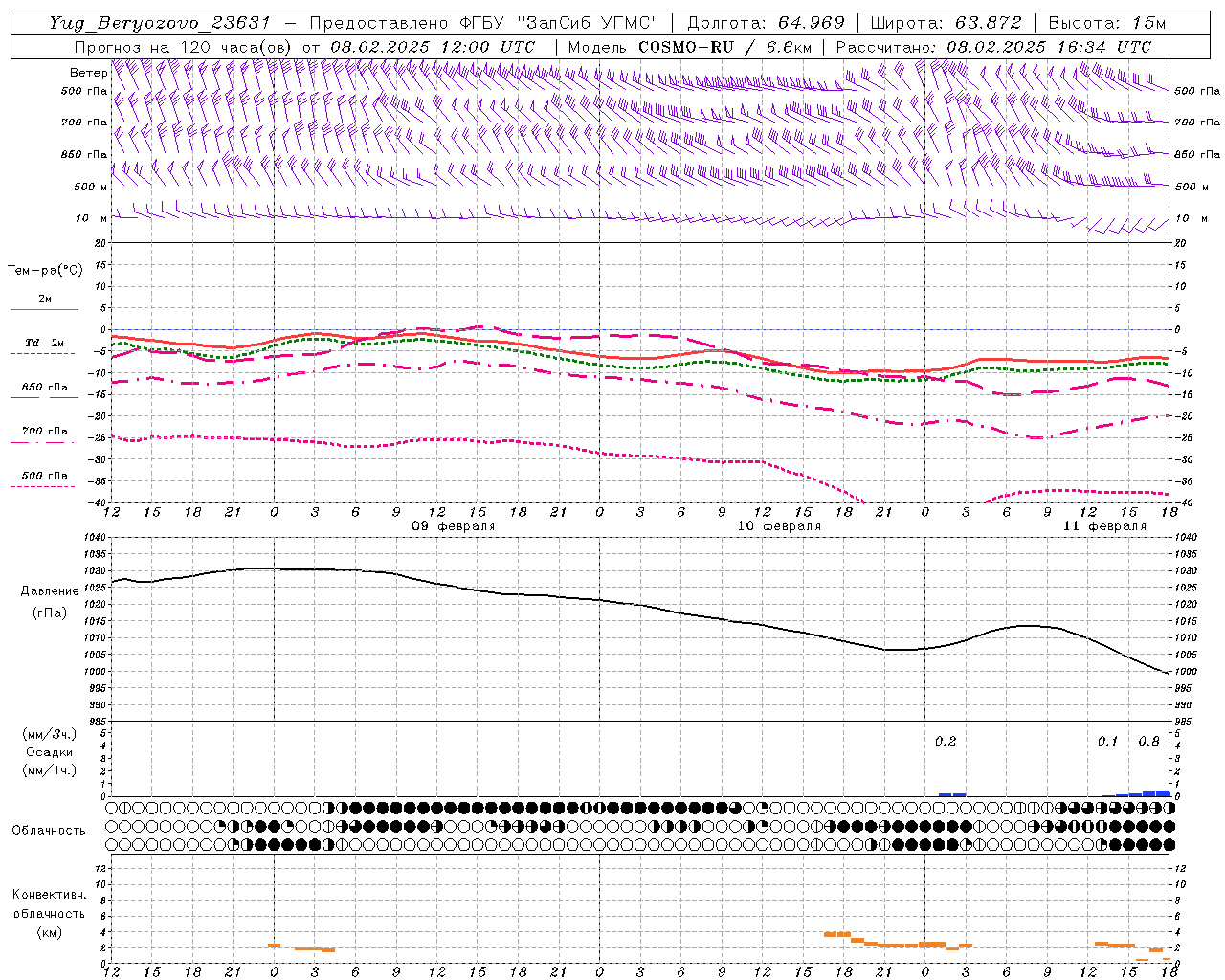Click the "Тем-ра(°C)" temperature panel label

tap(45, 270)
